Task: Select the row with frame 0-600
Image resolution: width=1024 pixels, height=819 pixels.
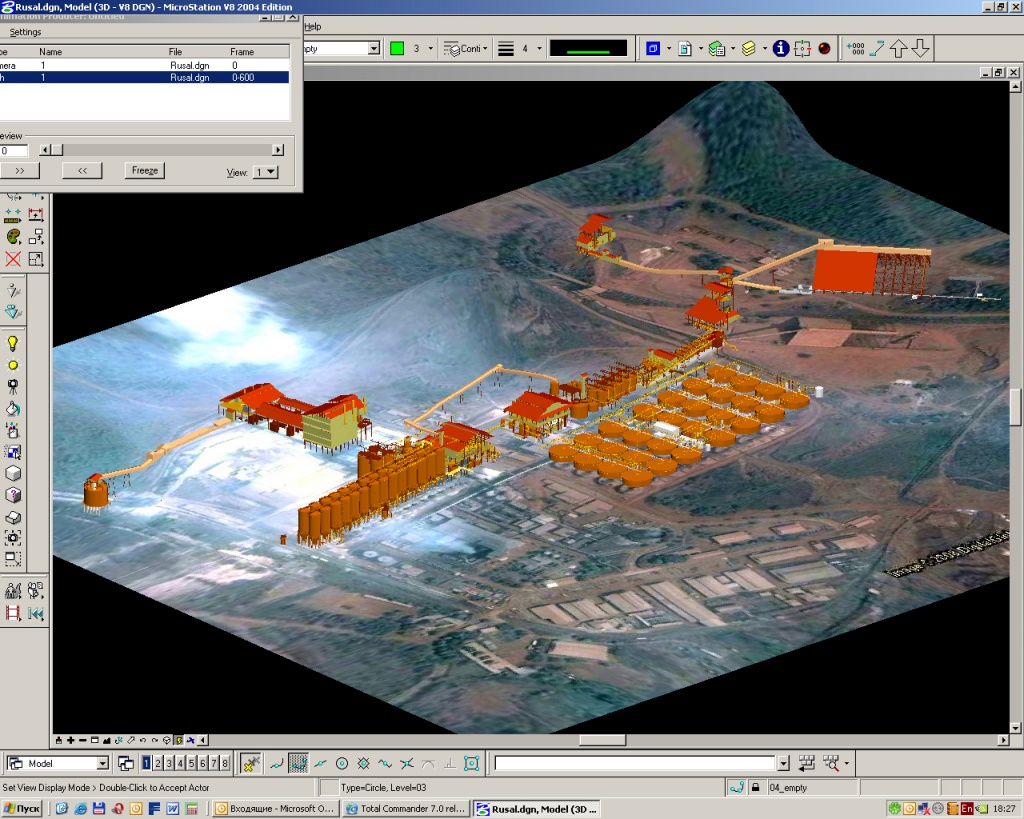Action: pyautogui.click(x=144, y=77)
